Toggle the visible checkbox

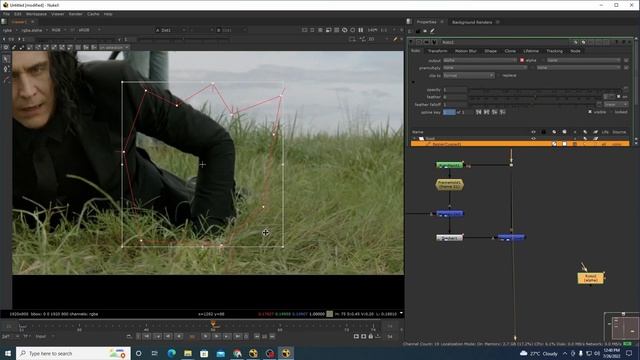[590, 112]
